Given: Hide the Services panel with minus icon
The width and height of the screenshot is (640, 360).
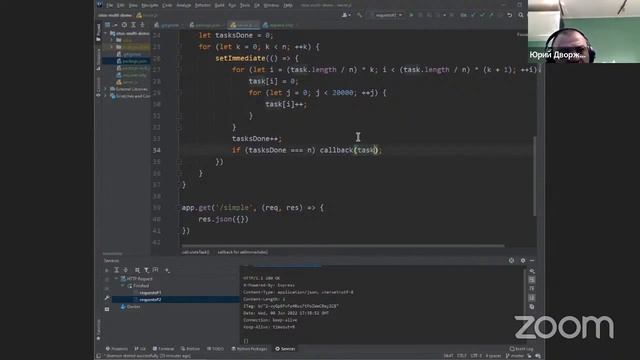Looking at the screenshot, I should pos(532,260).
